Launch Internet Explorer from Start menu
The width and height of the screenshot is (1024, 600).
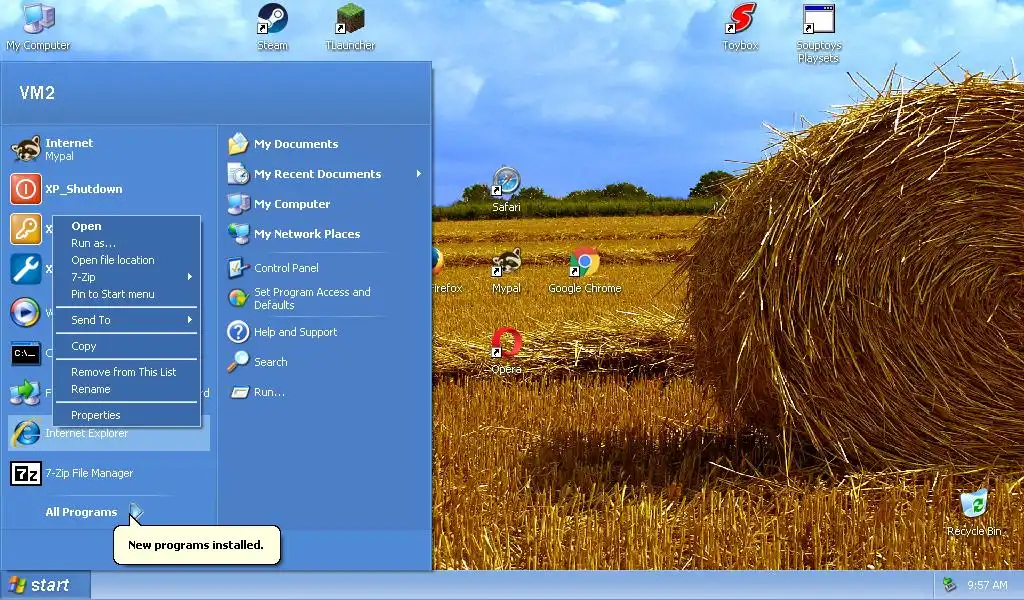108,433
